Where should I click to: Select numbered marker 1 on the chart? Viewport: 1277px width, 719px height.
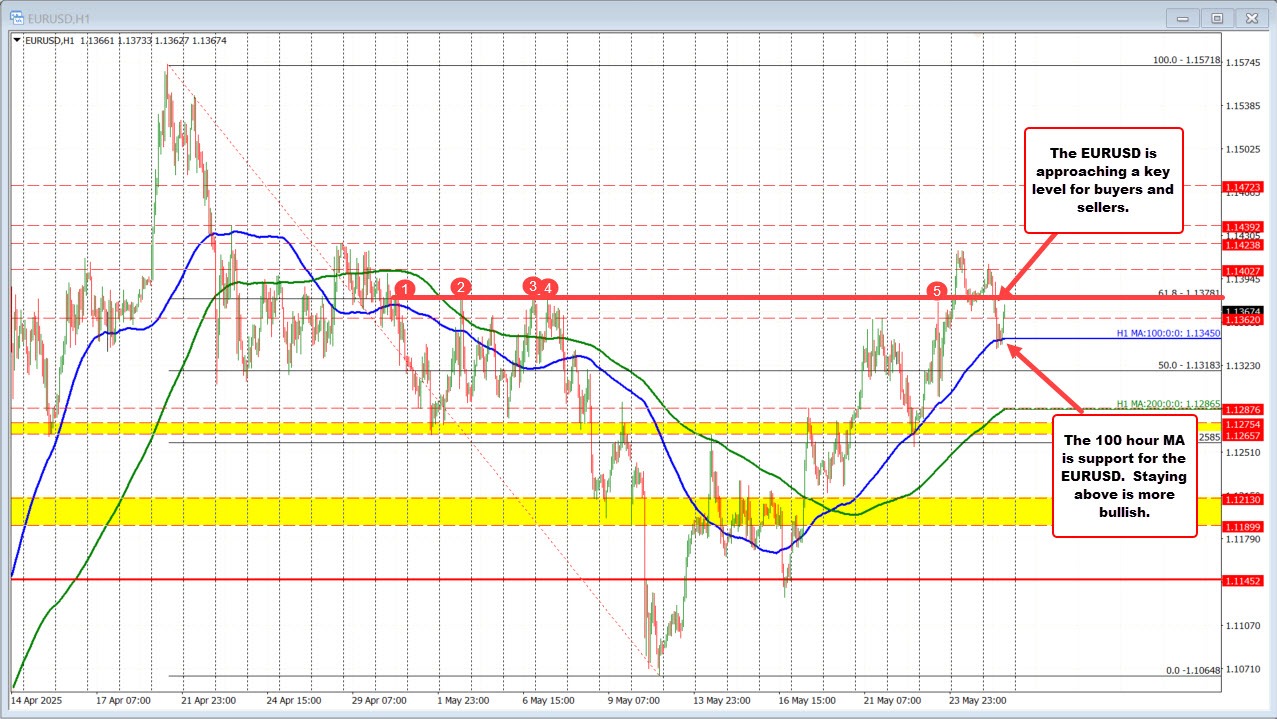tap(405, 288)
